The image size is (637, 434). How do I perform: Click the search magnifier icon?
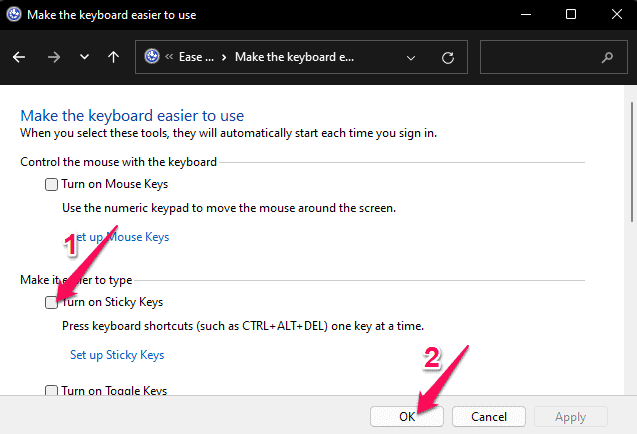pos(606,57)
